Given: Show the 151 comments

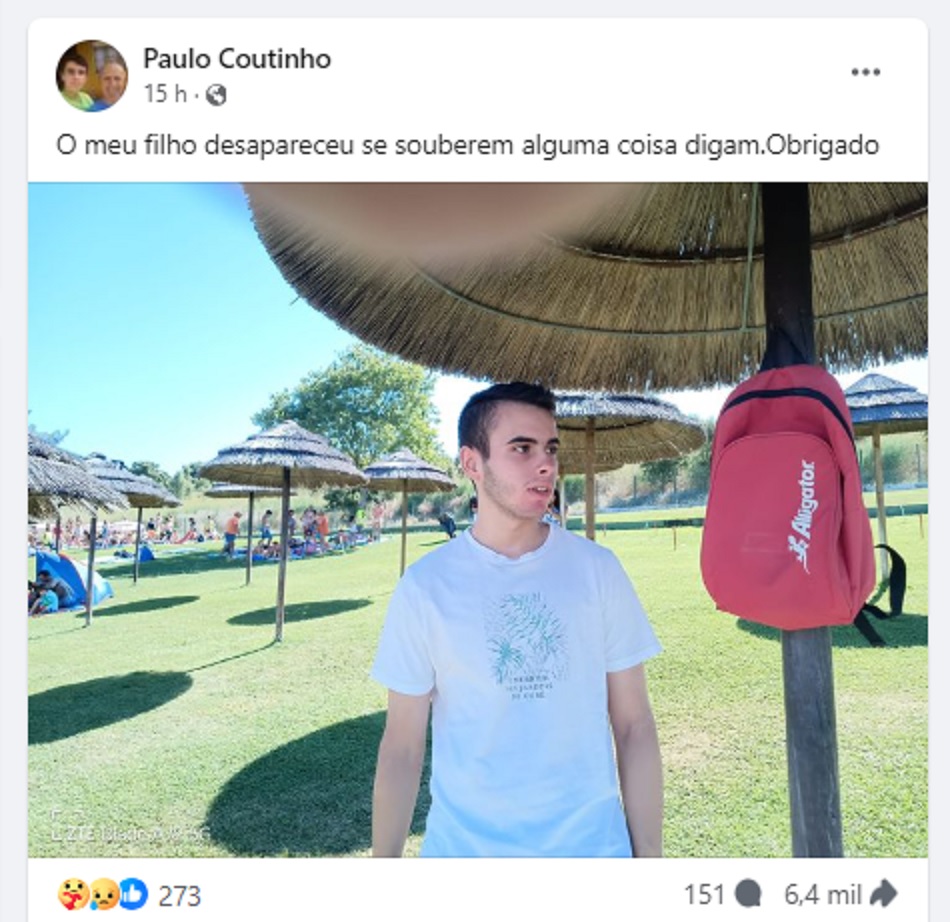Looking at the screenshot, I should (x=704, y=894).
